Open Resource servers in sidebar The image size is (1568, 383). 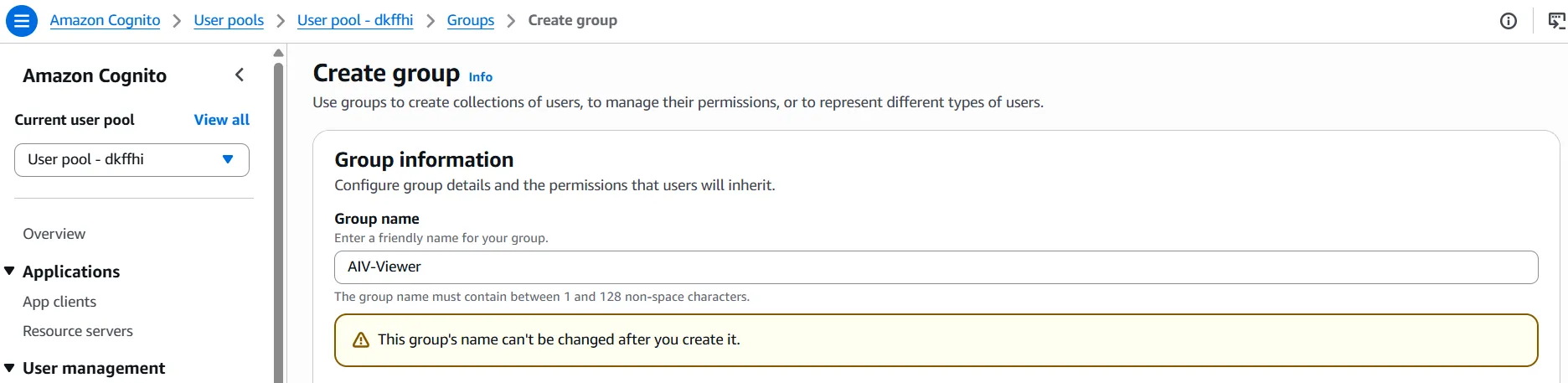click(x=78, y=331)
